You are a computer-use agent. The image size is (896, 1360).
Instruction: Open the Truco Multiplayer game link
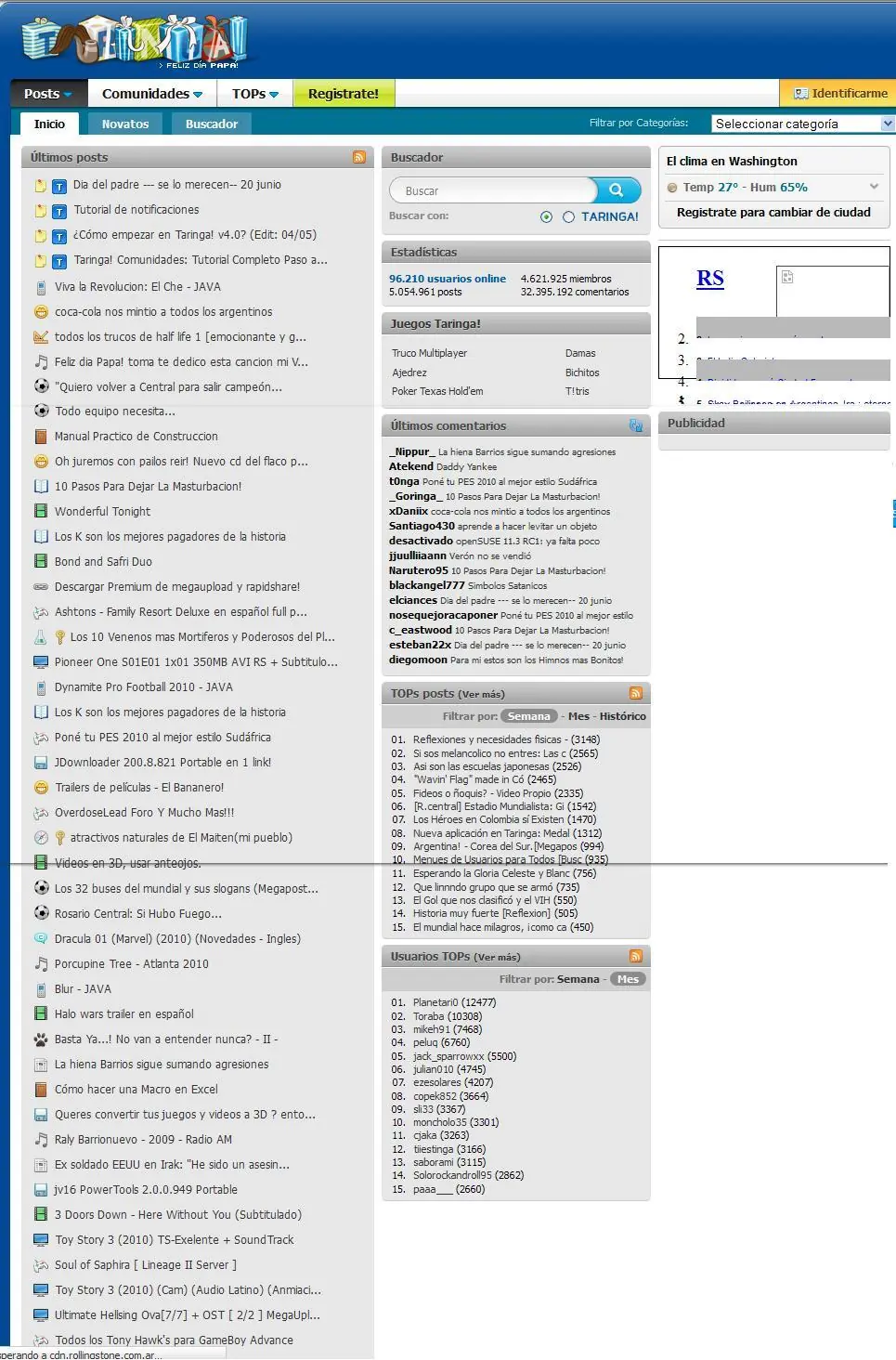pos(429,353)
